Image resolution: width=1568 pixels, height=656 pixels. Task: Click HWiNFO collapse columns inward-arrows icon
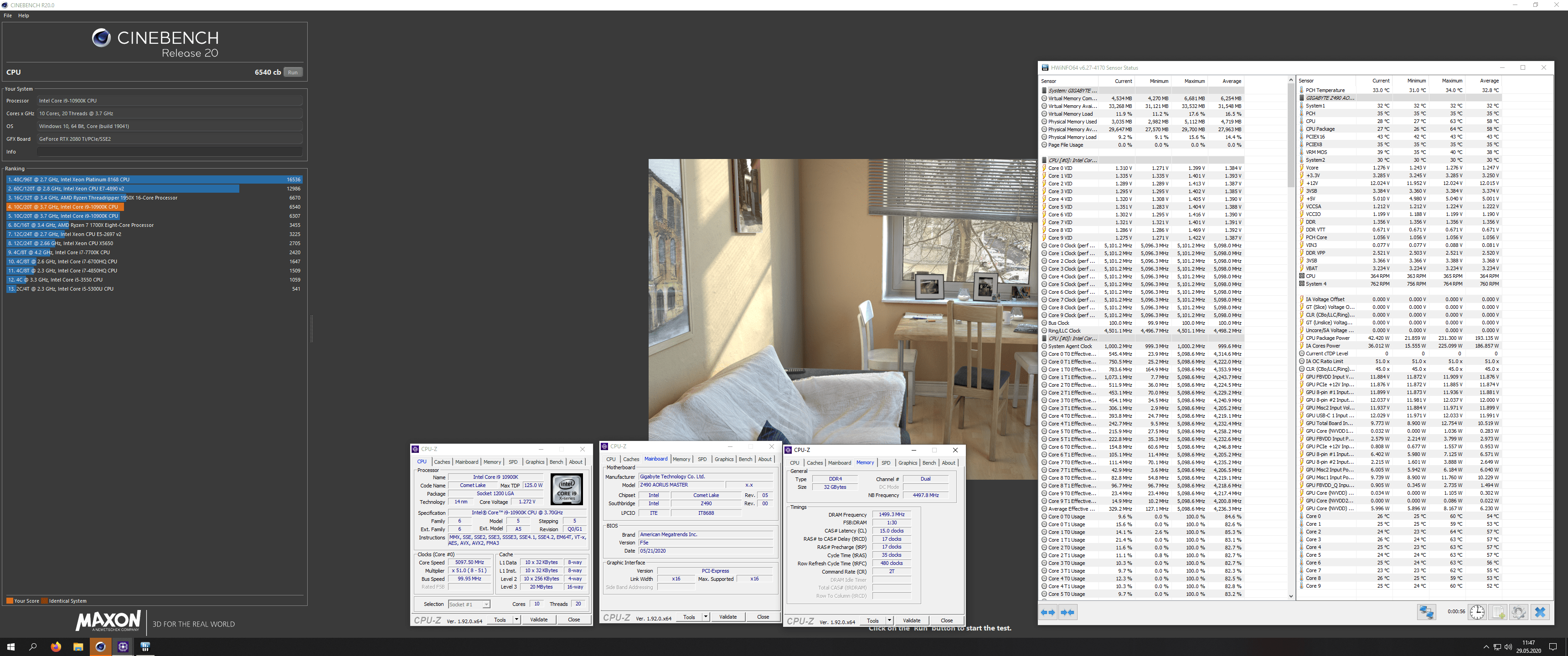(1068, 612)
